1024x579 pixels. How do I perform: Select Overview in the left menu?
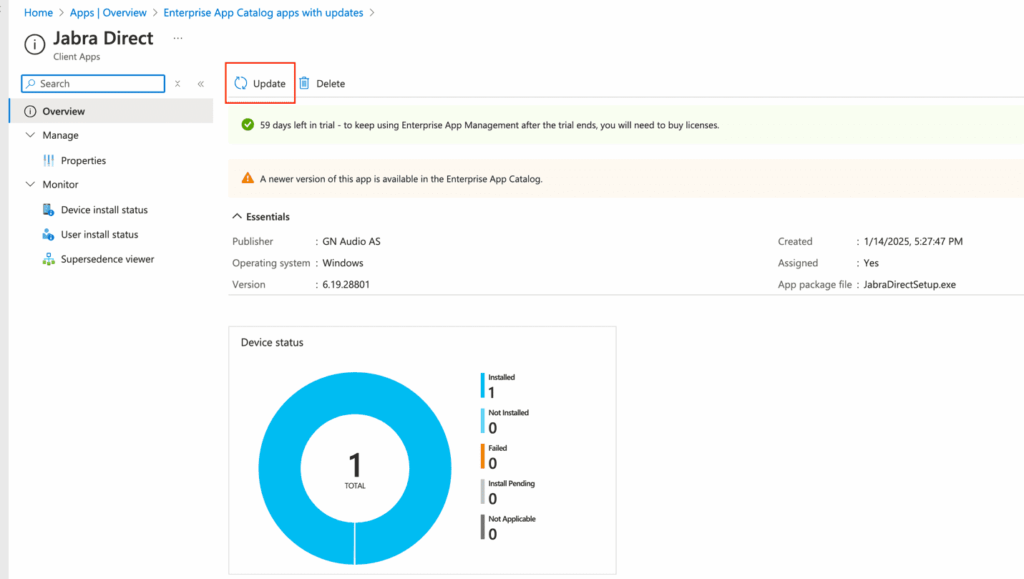(x=63, y=111)
